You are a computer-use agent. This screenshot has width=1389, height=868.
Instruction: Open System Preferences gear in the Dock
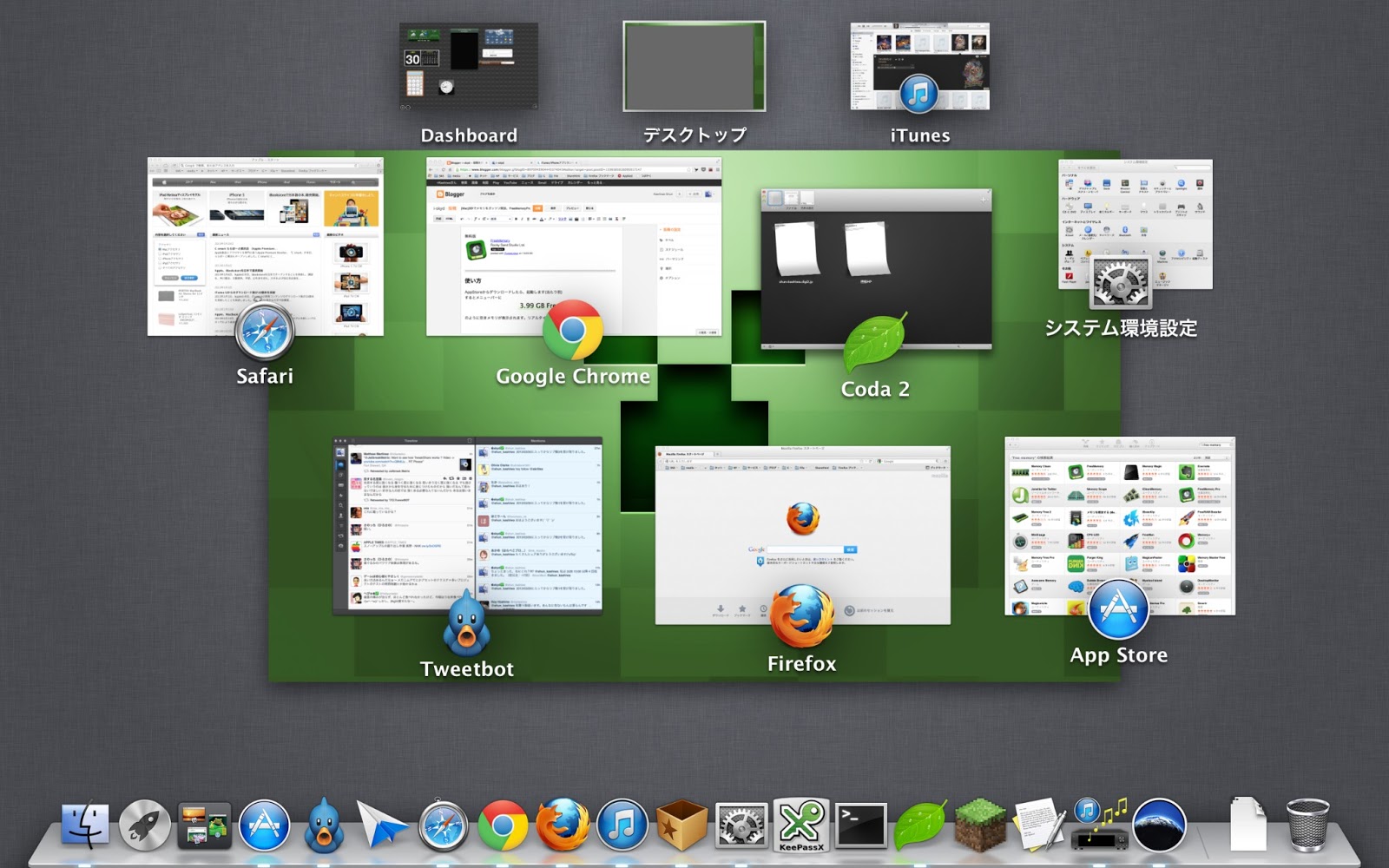pyautogui.click(x=741, y=825)
